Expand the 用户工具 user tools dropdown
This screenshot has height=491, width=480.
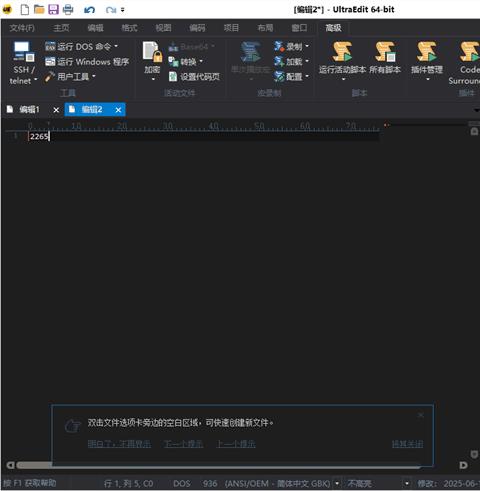click(x=94, y=76)
